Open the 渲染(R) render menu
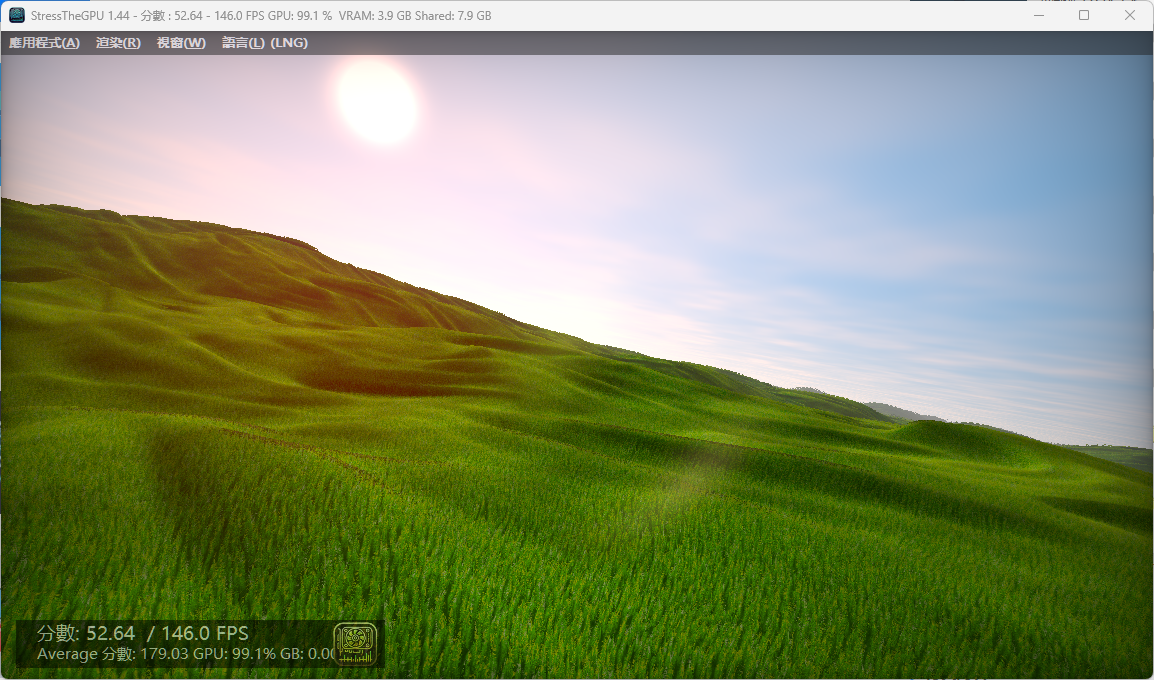Screen dimensions: 1154x680 117,42
